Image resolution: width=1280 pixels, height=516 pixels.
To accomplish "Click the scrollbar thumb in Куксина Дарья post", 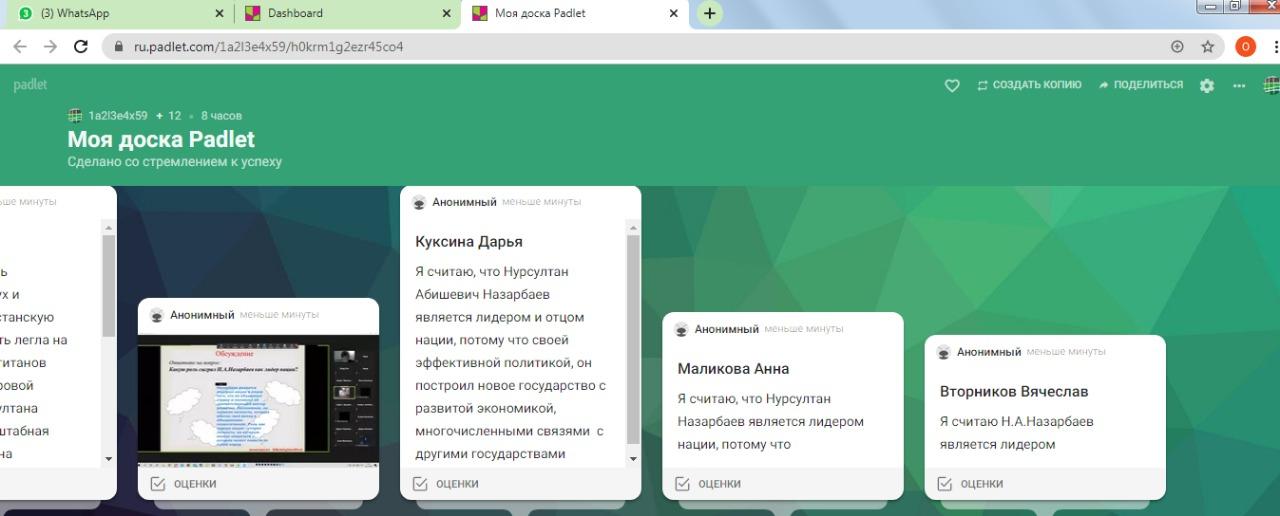I will [x=632, y=340].
